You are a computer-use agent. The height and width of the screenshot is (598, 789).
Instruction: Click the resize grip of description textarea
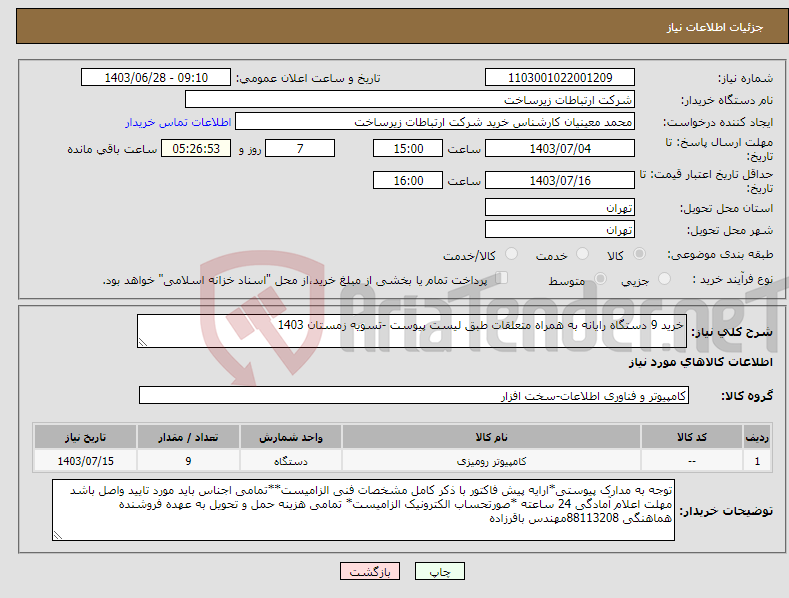(142, 342)
